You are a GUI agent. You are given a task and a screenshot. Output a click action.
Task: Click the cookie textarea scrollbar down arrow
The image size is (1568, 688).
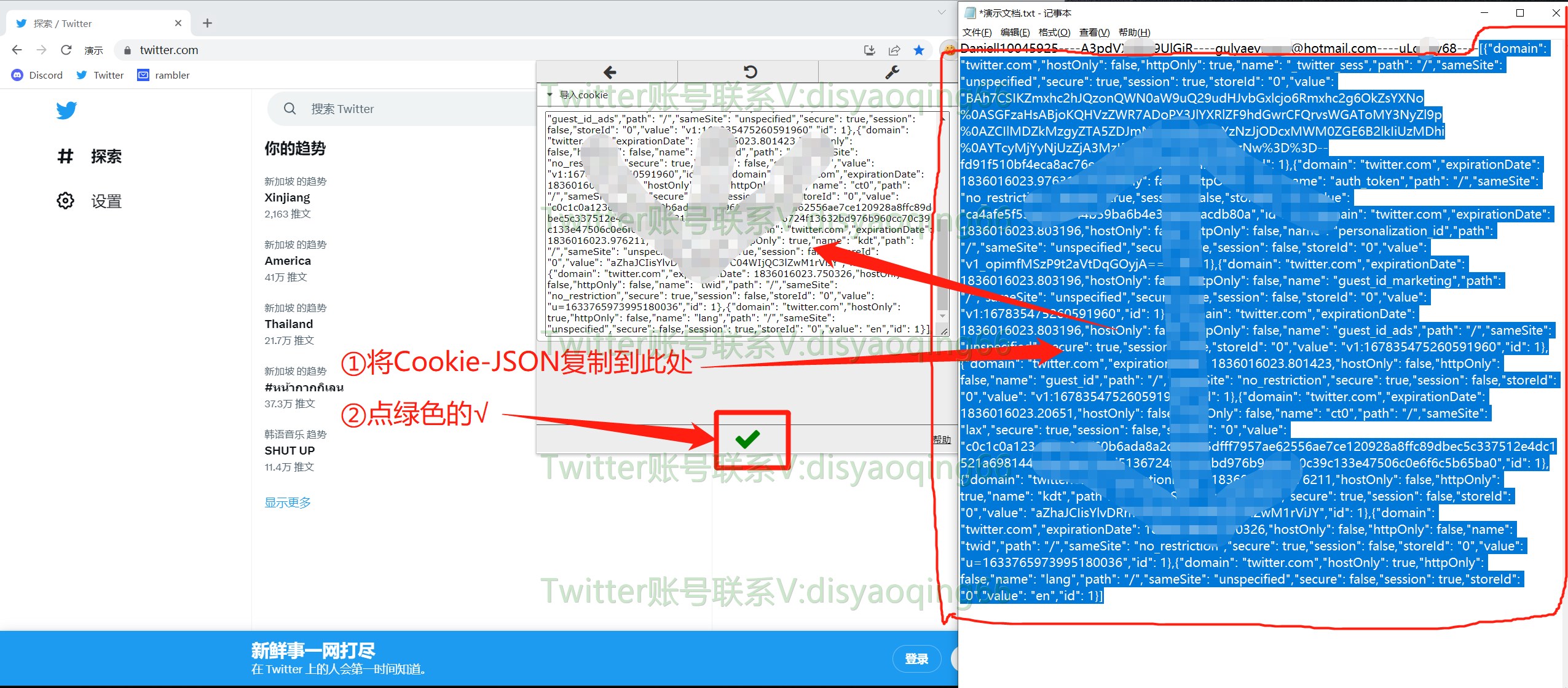click(942, 316)
